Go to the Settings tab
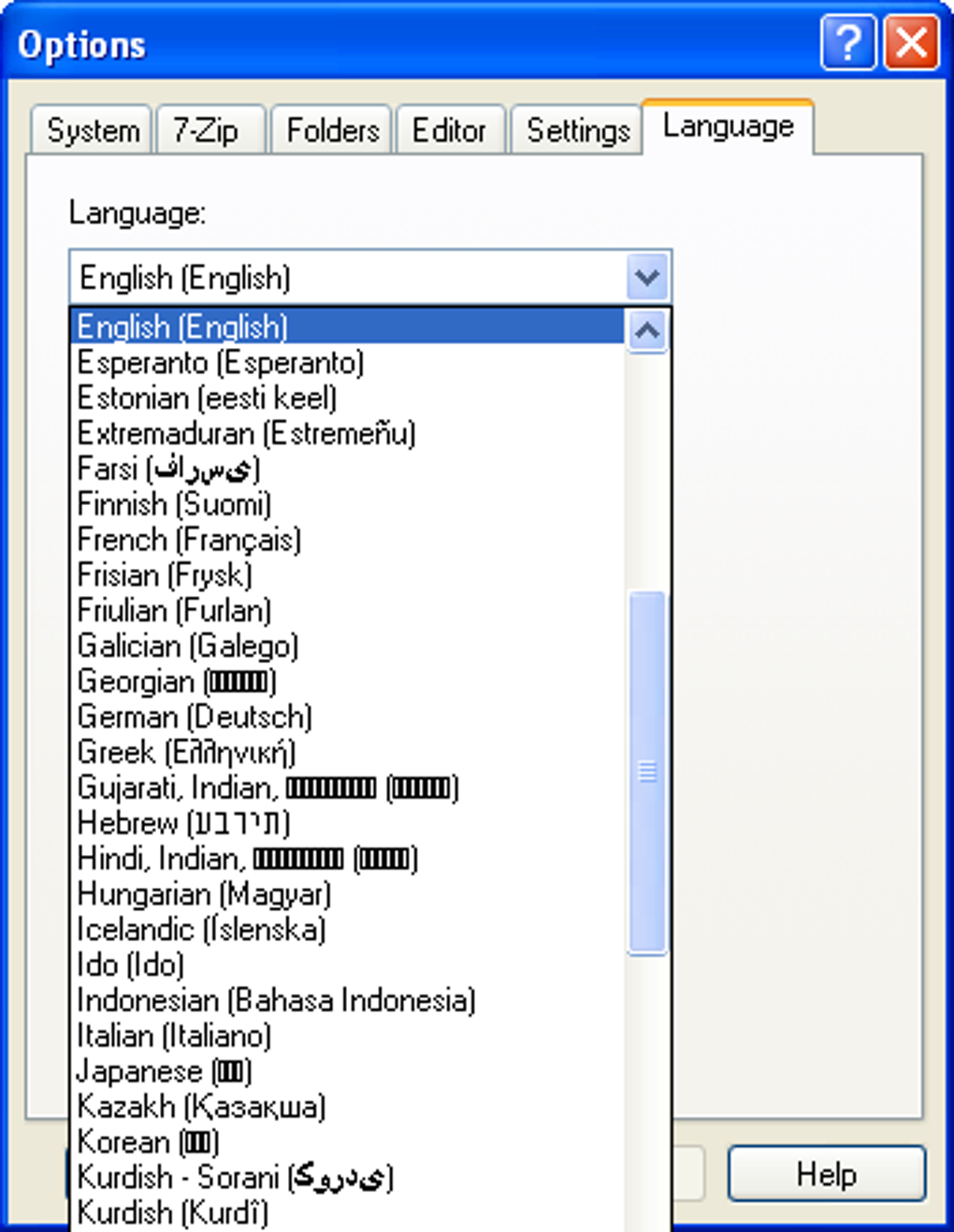The height and width of the screenshot is (1232, 954). (577, 130)
